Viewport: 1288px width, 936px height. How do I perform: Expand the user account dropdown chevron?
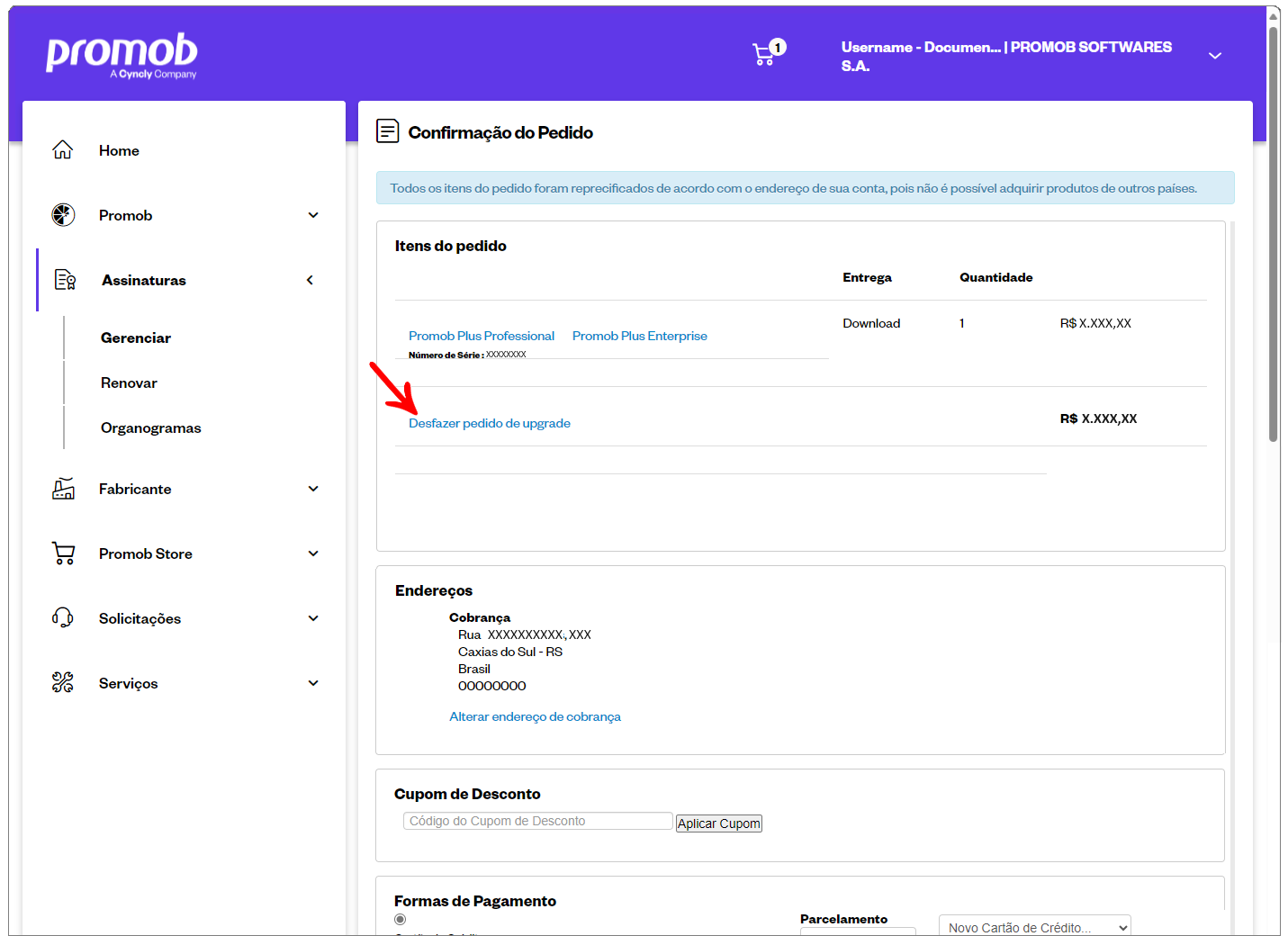point(1215,56)
